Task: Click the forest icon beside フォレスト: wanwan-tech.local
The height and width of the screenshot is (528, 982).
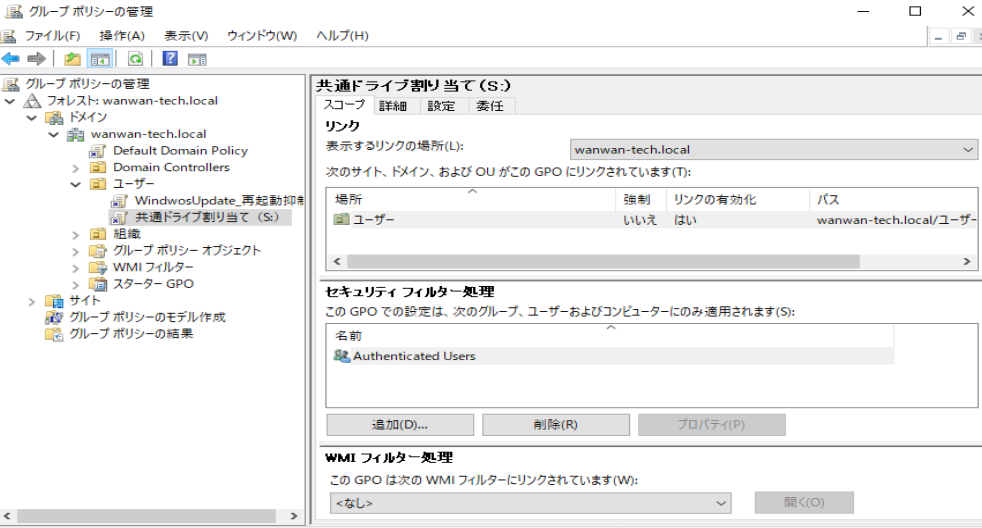Action: 32,101
